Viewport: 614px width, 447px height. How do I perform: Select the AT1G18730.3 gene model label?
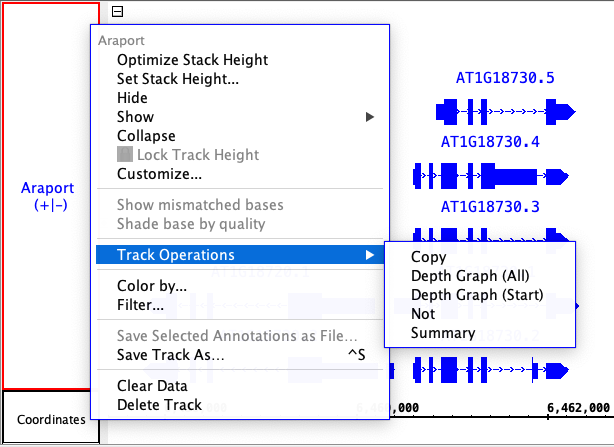[x=490, y=206]
